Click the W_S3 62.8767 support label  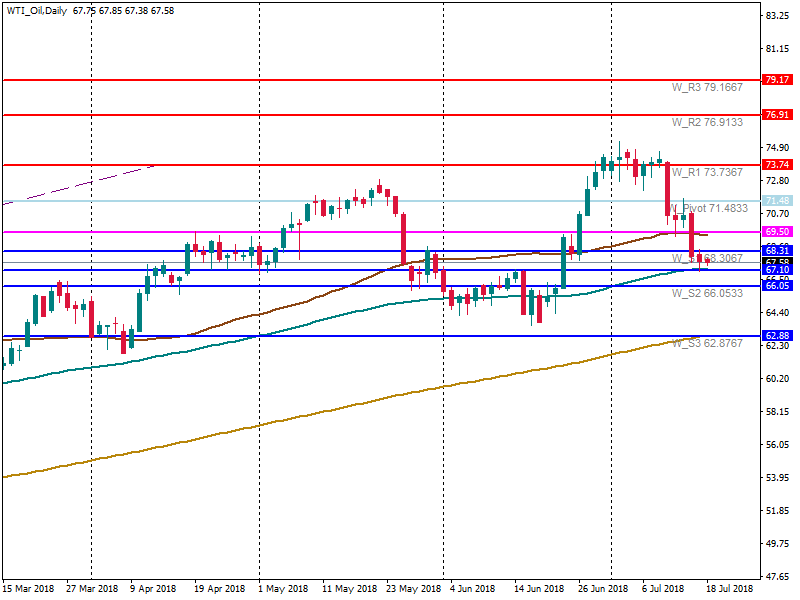coord(706,344)
